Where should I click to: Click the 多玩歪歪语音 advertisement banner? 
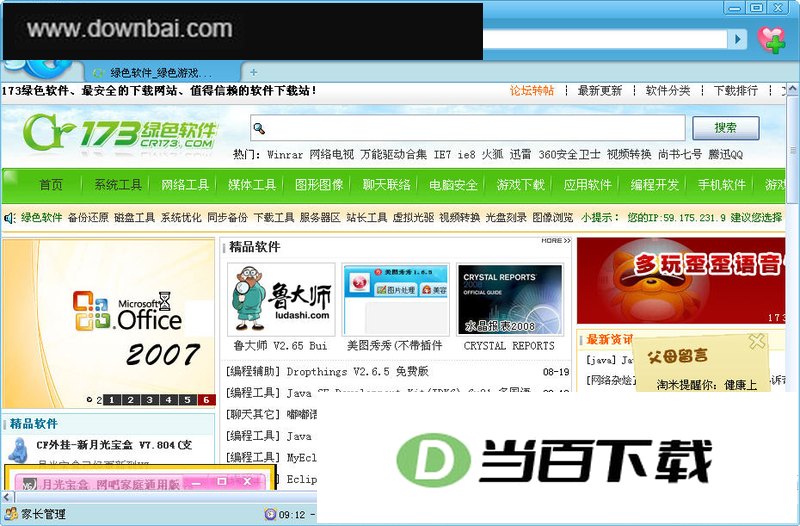tap(681, 281)
